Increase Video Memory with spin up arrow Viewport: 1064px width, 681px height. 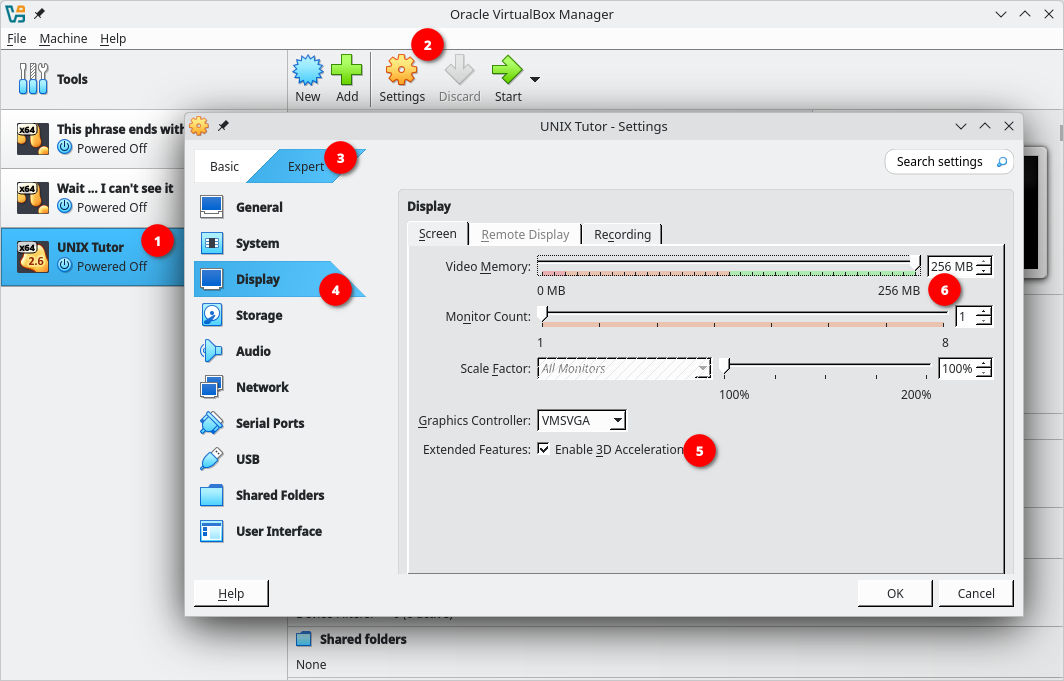coord(983,262)
